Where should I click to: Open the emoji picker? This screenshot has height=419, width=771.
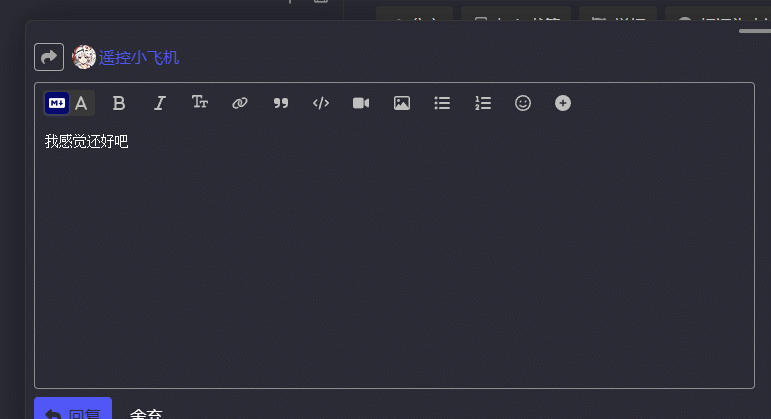pyautogui.click(x=523, y=103)
